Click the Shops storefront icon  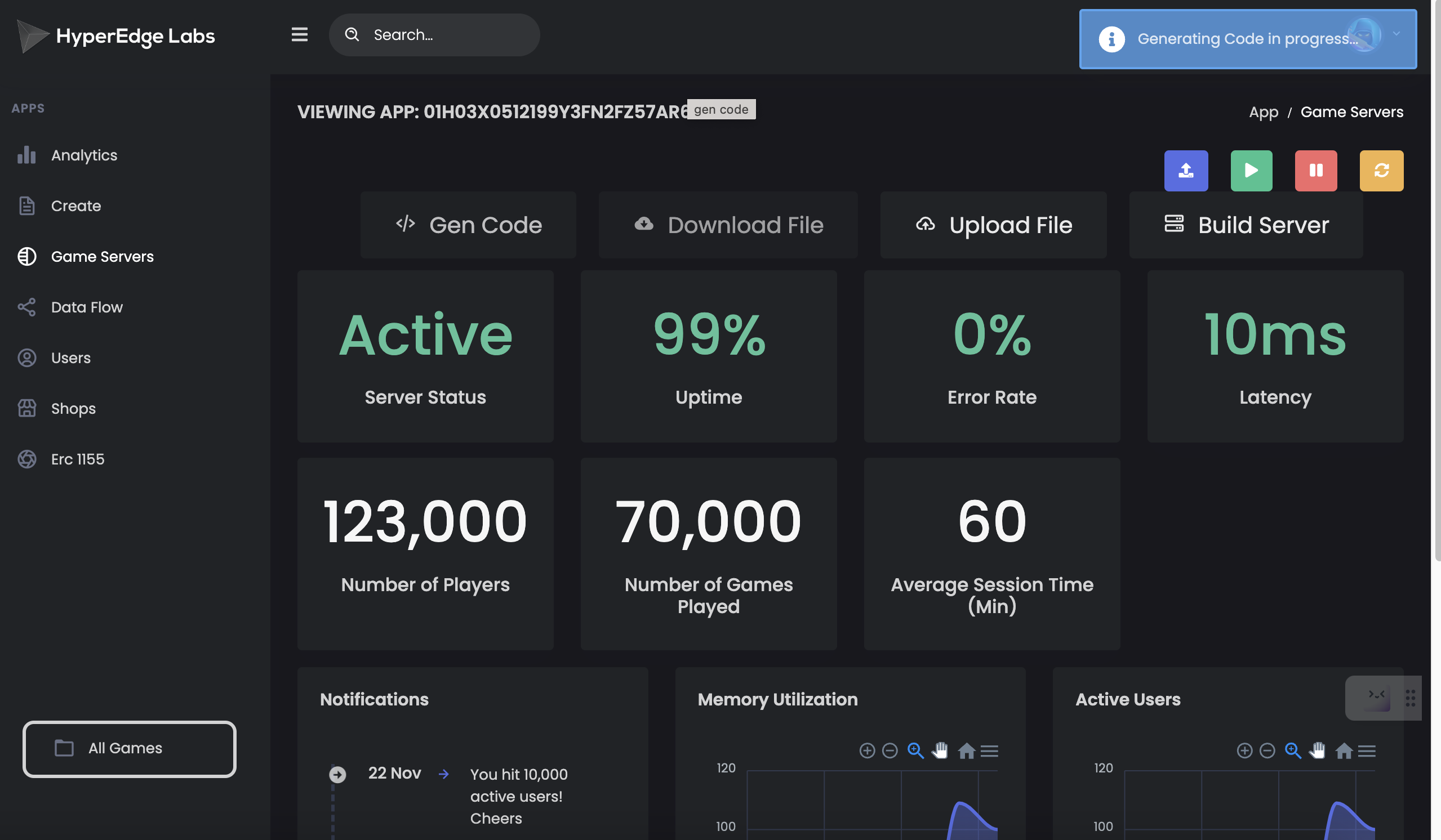26,408
